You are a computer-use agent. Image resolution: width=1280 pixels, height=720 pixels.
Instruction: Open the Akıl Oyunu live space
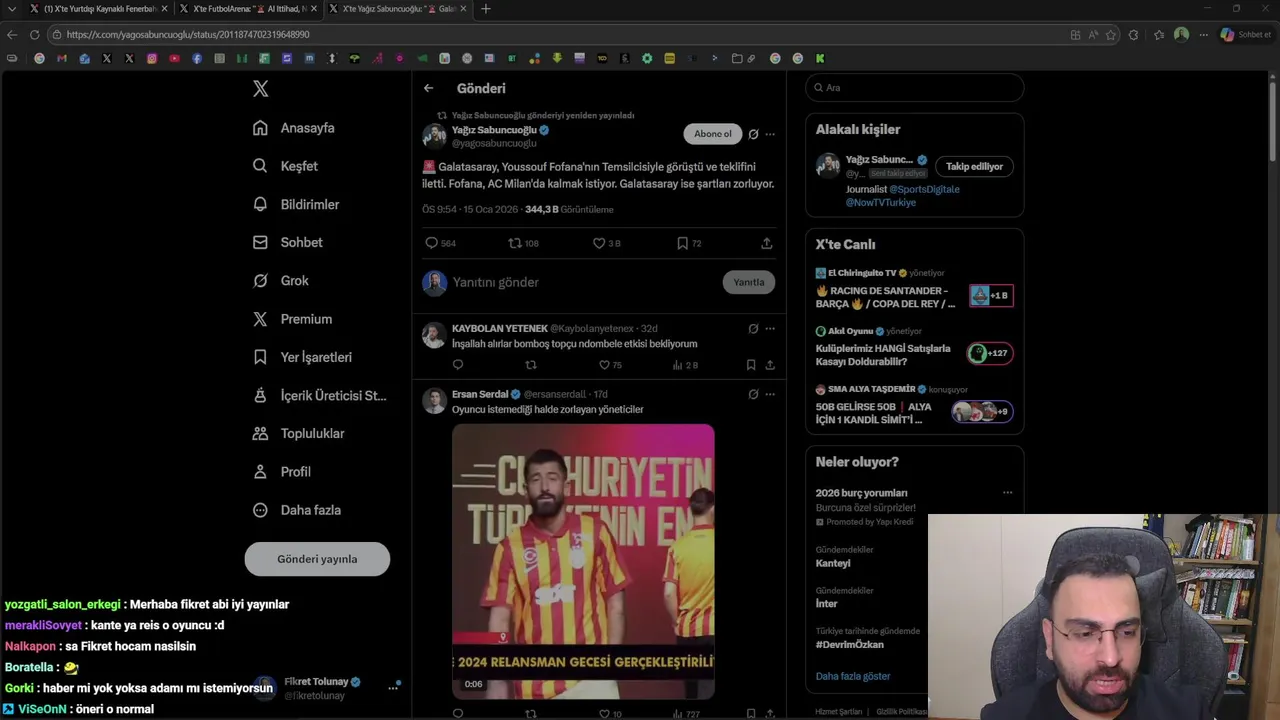(914, 348)
